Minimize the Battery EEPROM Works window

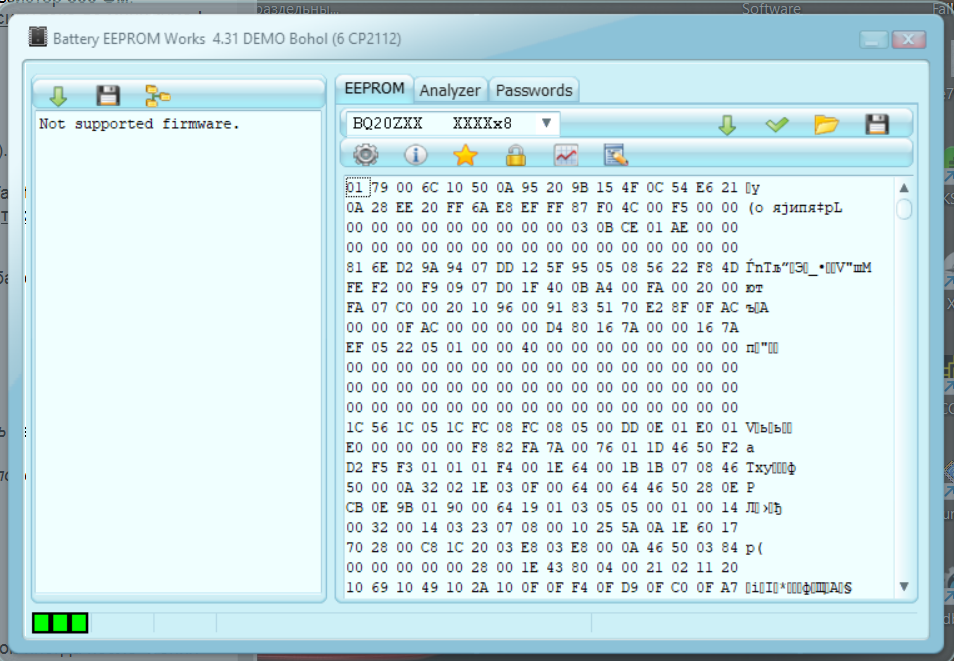click(873, 40)
